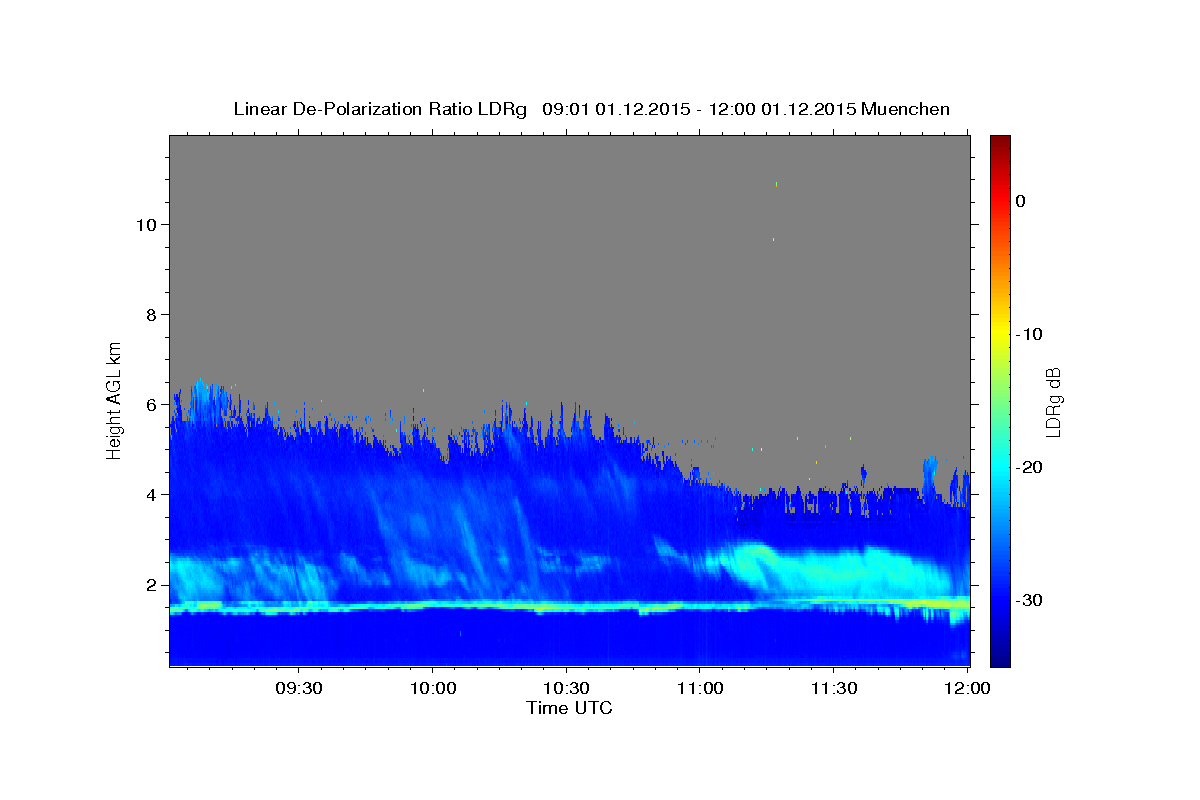The width and height of the screenshot is (1200, 800).
Task: Click the plot title 'Linear De-Polarization Ratio LDRg'
Action: [x=379, y=109]
